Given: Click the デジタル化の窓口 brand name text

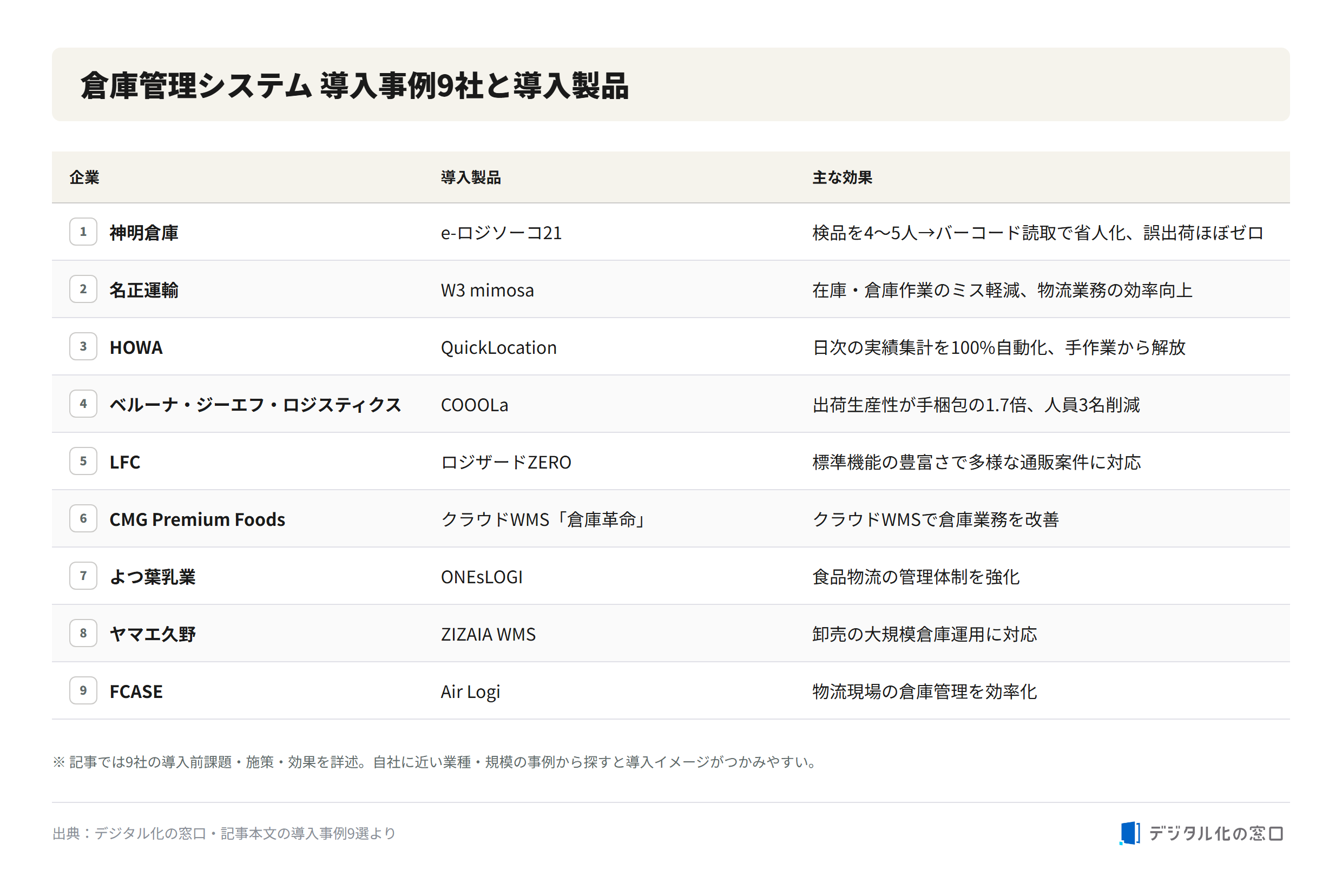Looking at the screenshot, I should [x=1216, y=834].
